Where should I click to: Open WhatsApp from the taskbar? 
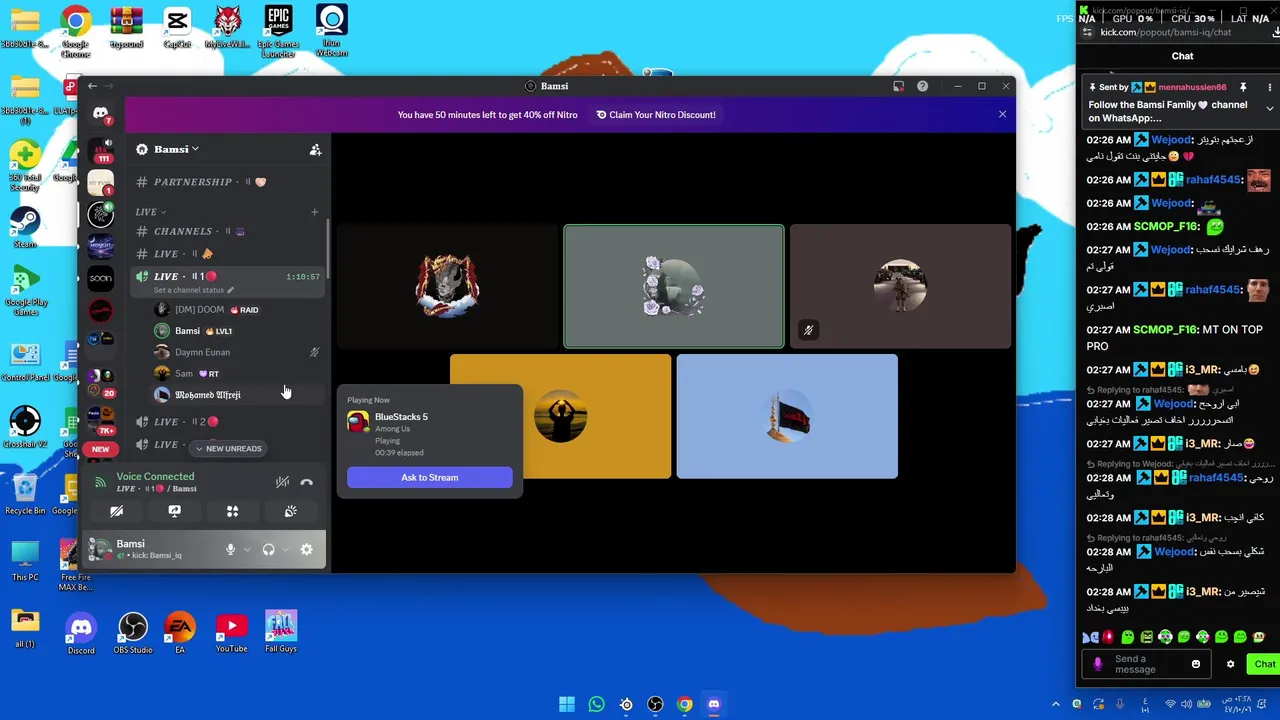click(596, 704)
